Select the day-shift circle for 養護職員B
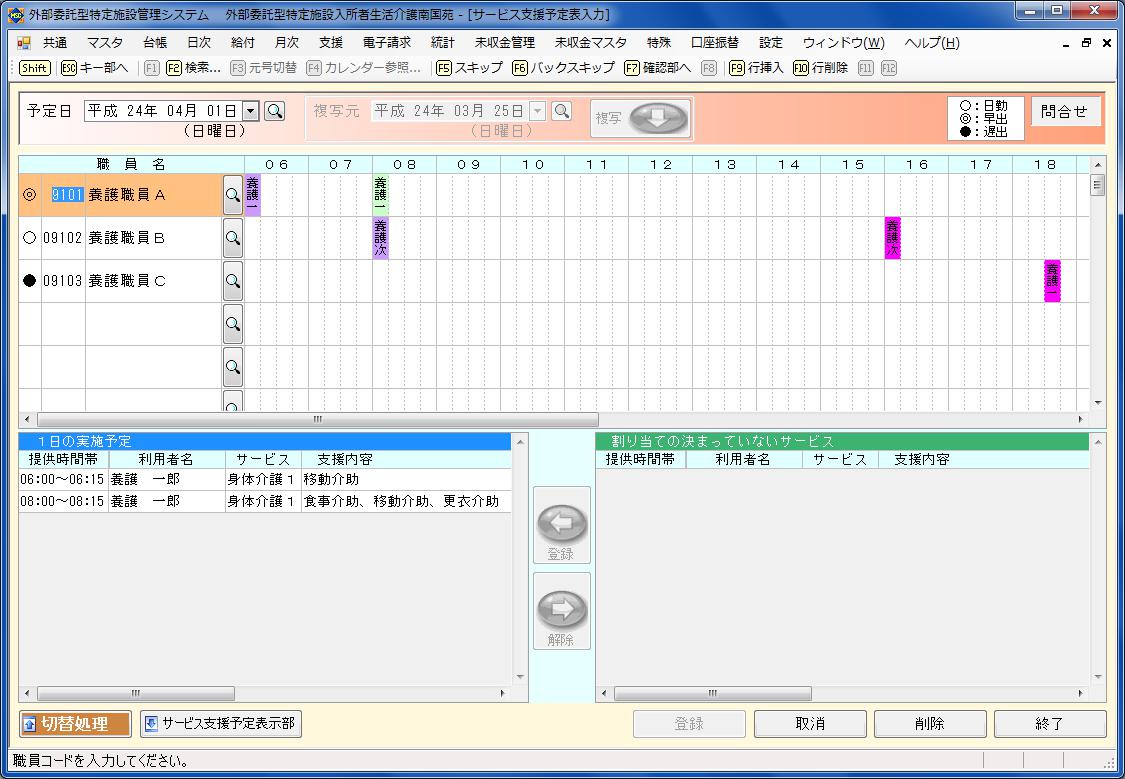This screenshot has height=779, width=1125. tap(29, 239)
